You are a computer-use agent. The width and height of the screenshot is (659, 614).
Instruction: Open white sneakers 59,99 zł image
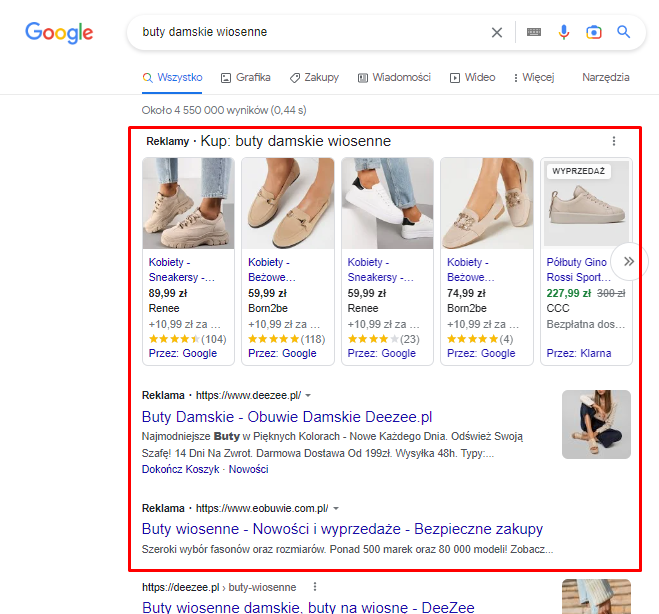coord(387,203)
